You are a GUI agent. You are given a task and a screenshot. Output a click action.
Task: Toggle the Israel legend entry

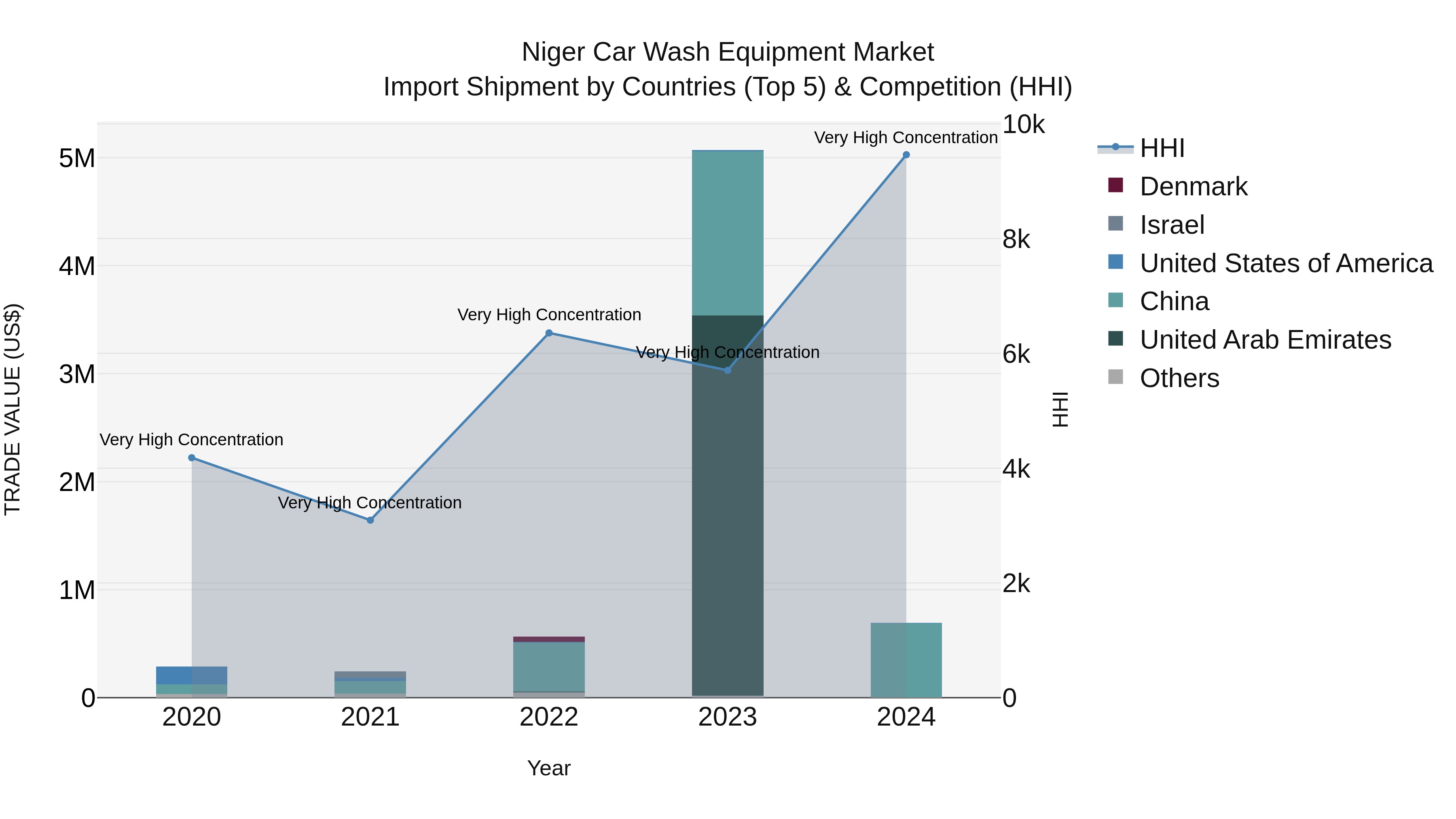pos(1156,225)
